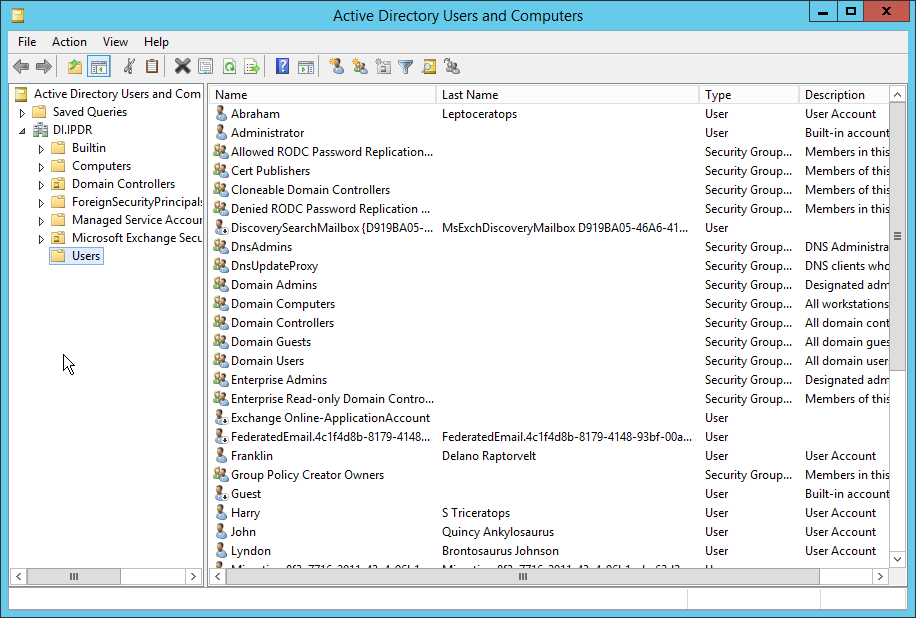Collapse the DI.IPDR domain node
Screen dimensions: 916x618
(x=22, y=130)
